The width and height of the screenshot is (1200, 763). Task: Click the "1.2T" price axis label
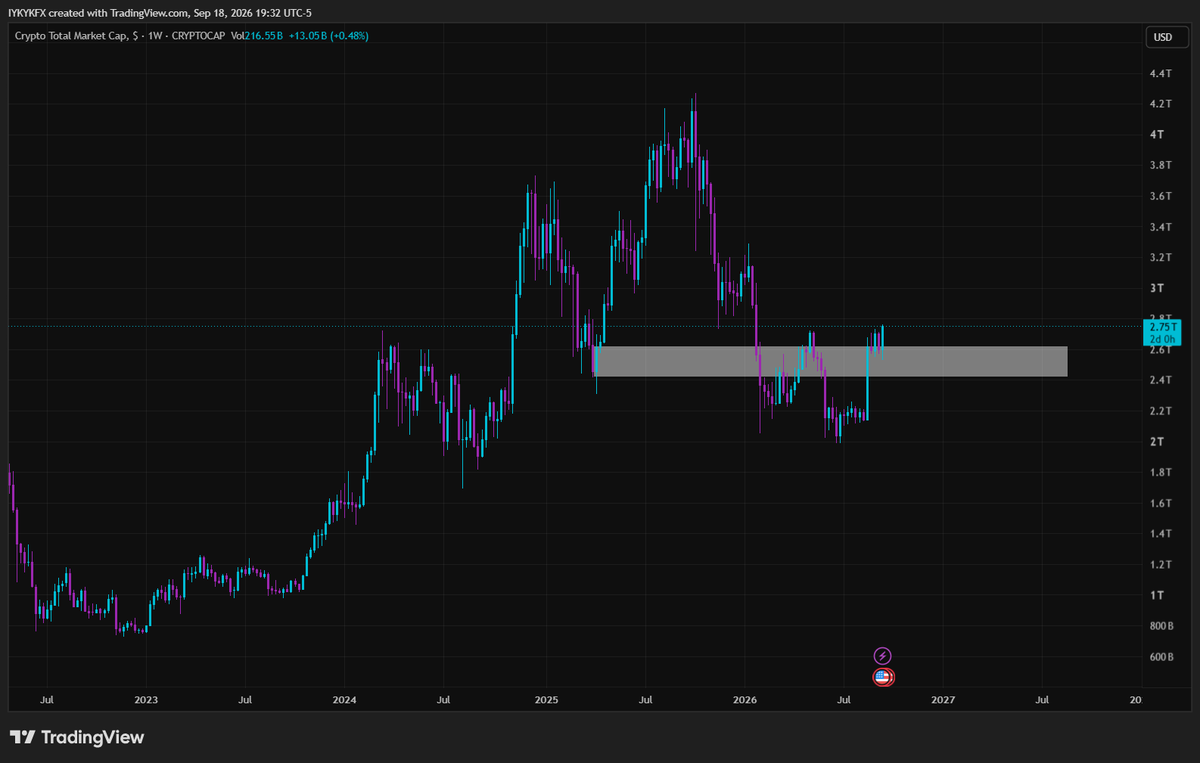[x=1161, y=564]
